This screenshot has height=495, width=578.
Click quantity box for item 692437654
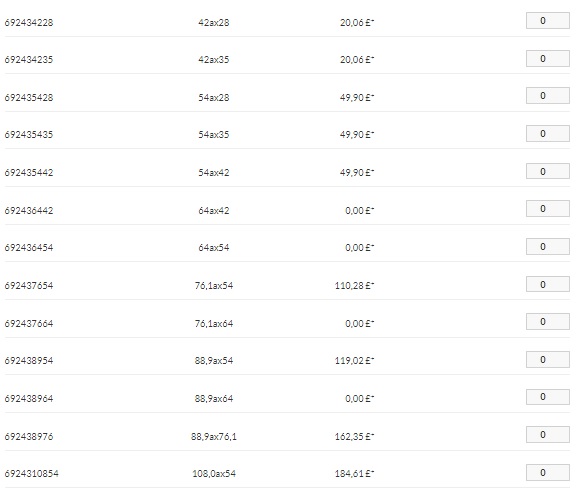pyautogui.click(x=548, y=284)
